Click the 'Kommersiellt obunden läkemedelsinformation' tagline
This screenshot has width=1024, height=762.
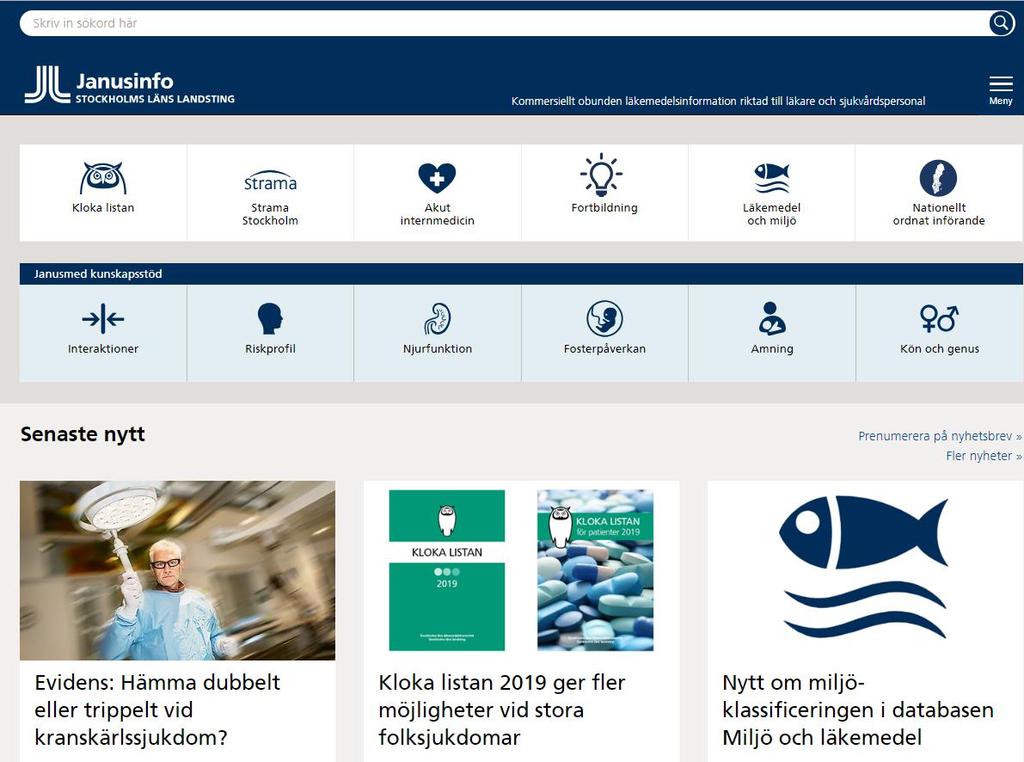[718, 101]
